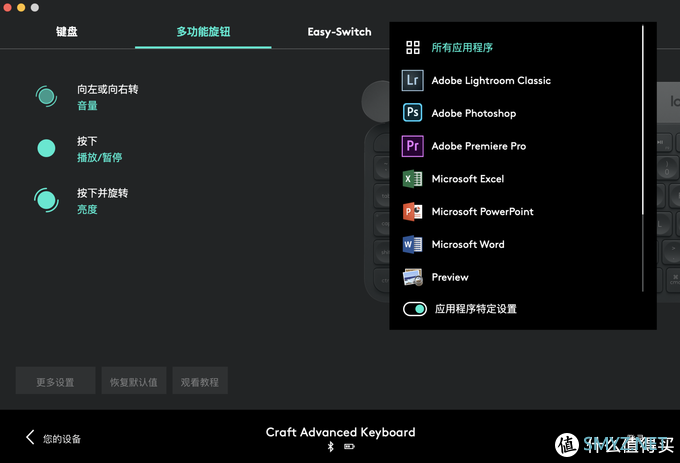Click the Craft Advanced Keyboard device name
Screen dimensions: 680x463
click(340, 432)
